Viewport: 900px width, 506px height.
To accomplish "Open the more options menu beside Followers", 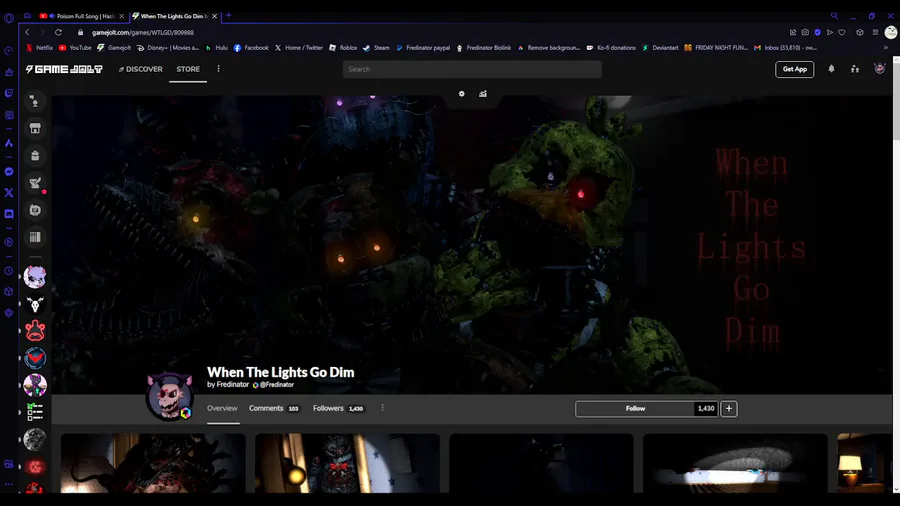I will coord(382,408).
